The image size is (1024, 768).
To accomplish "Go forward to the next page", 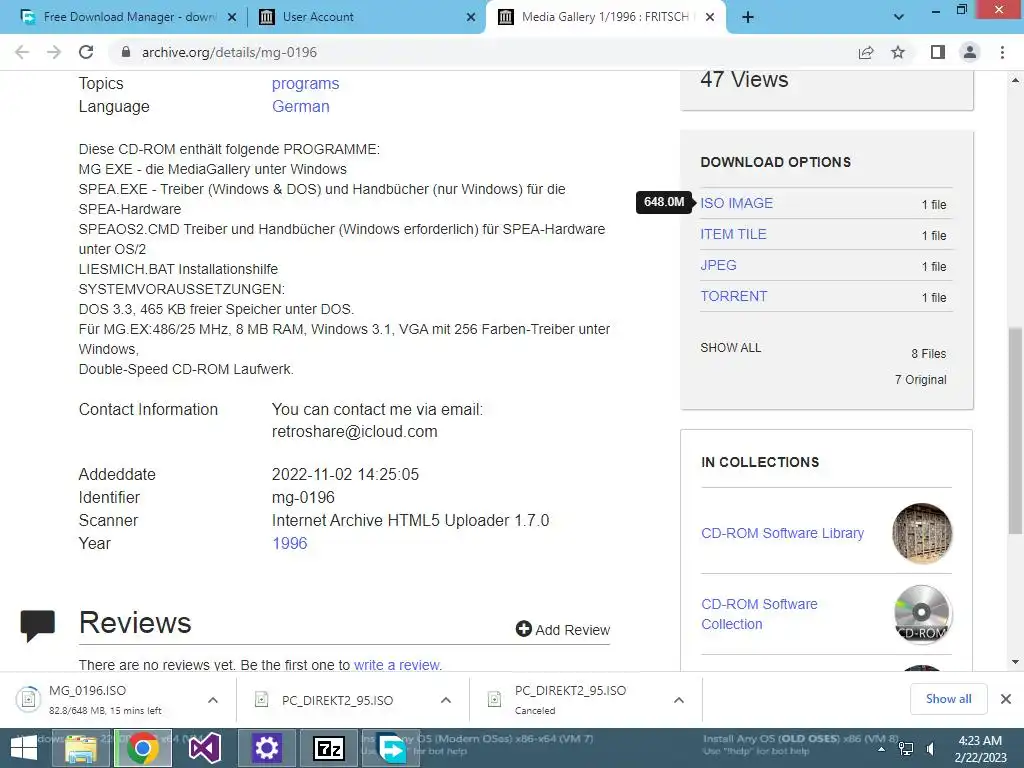I will coord(54,52).
